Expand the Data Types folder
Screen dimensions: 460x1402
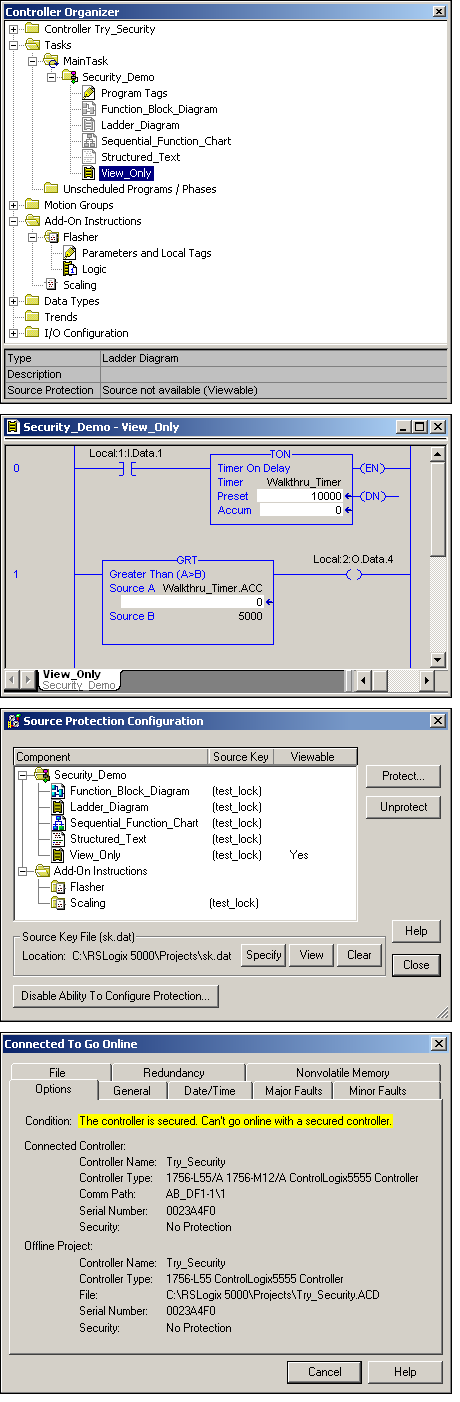click(14, 301)
